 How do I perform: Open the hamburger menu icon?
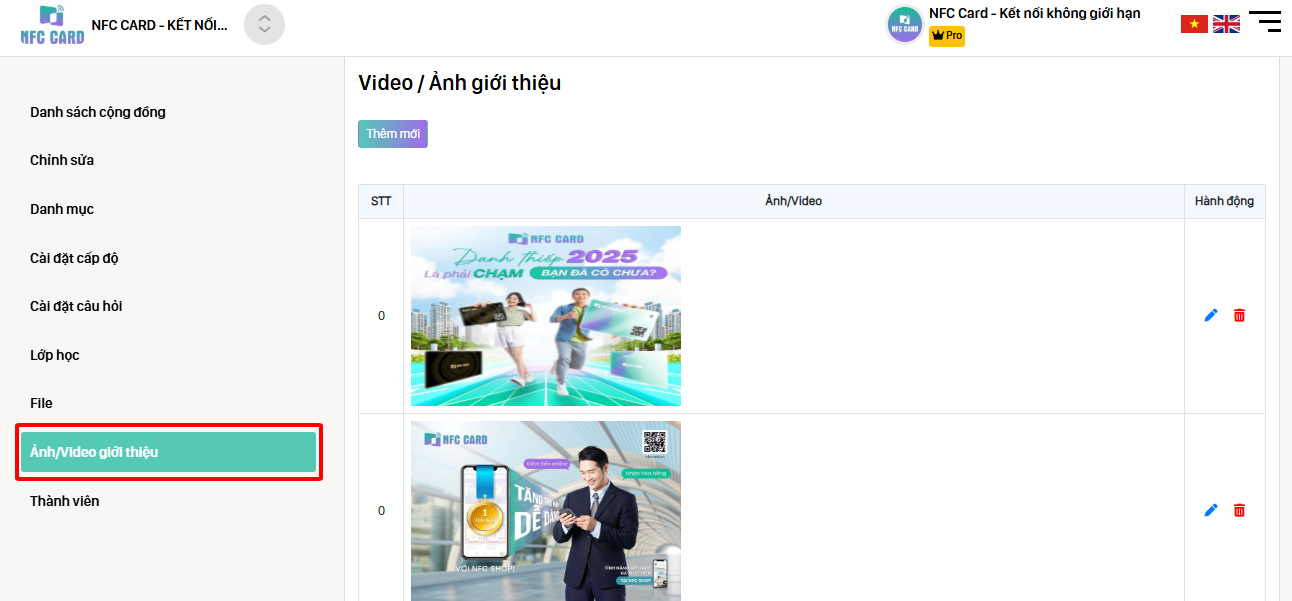tap(1264, 22)
